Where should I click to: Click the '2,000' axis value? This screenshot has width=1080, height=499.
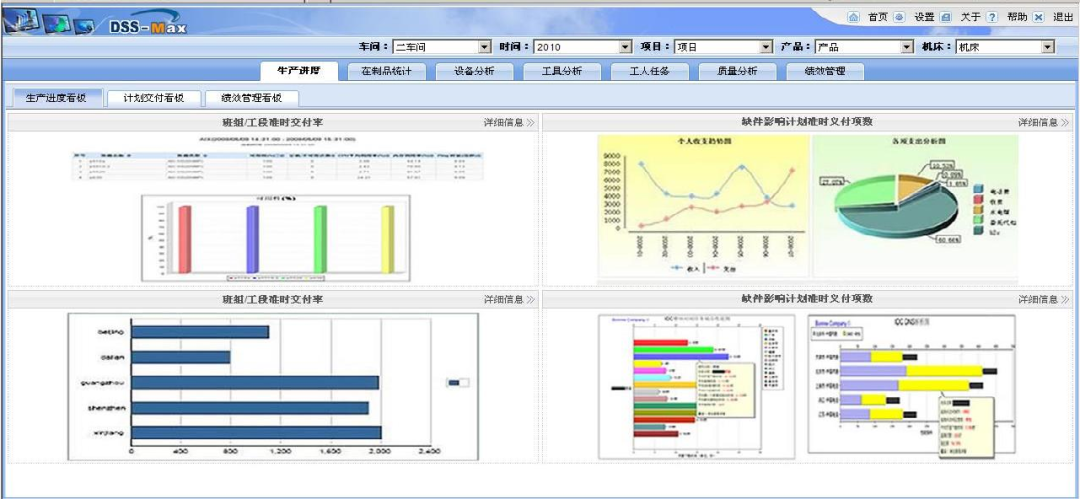pos(381,451)
